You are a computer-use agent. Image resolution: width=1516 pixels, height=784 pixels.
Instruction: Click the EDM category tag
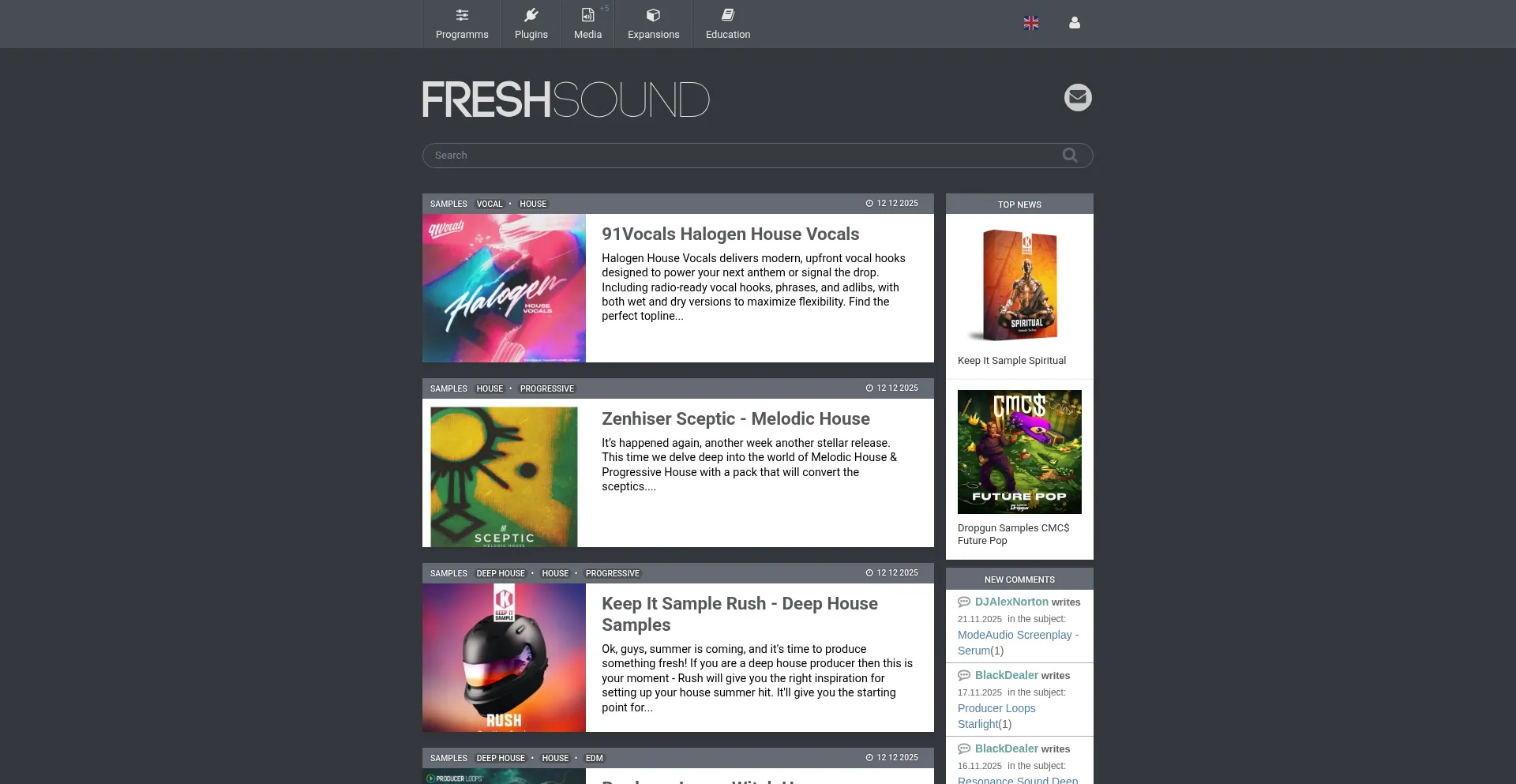tap(594, 759)
